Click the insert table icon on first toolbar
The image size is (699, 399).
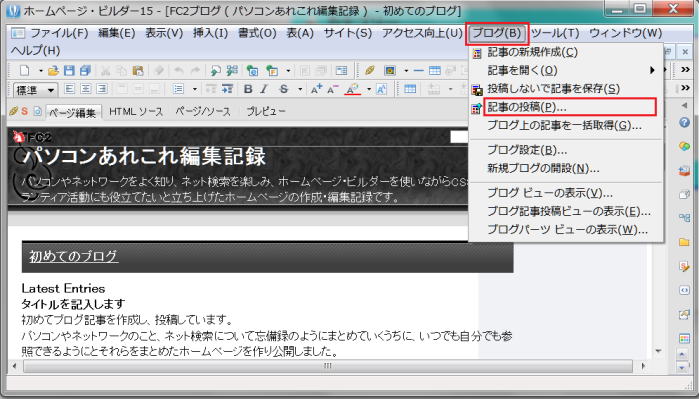(x=434, y=70)
